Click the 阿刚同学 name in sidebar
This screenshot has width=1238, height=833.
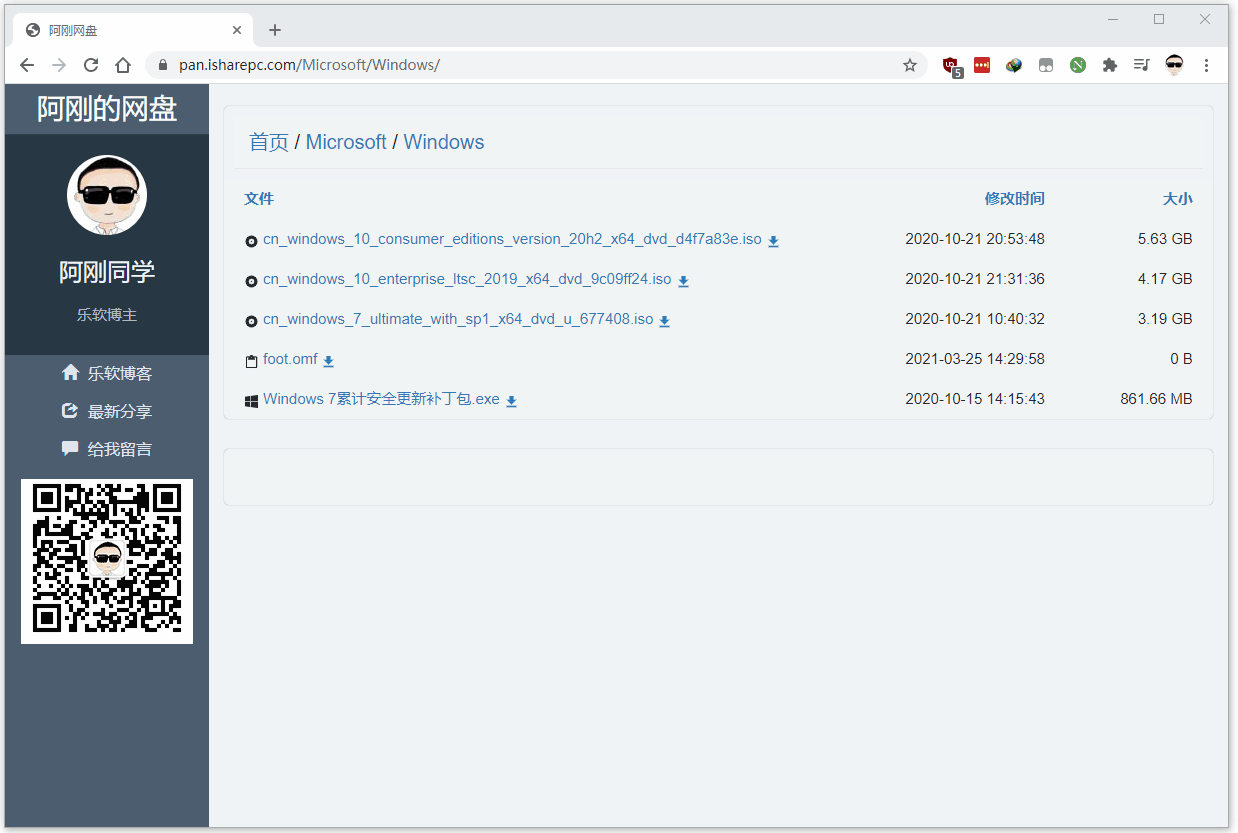point(107,272)
